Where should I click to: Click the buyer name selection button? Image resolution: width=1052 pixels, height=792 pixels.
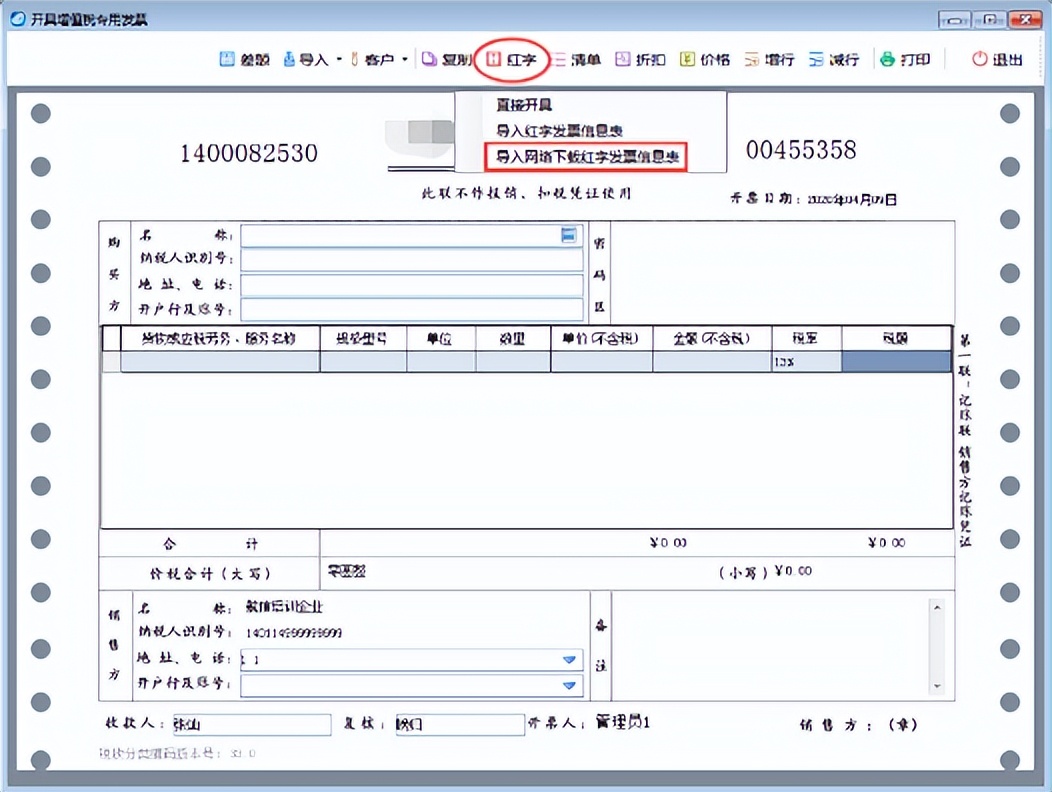(567, 235)
